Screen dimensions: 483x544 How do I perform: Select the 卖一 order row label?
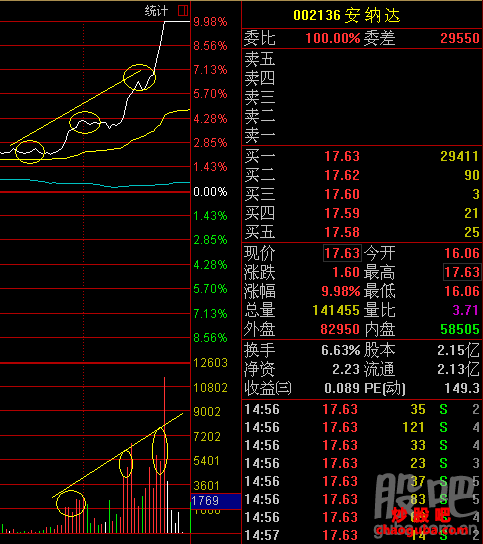[x=260, y=135]
